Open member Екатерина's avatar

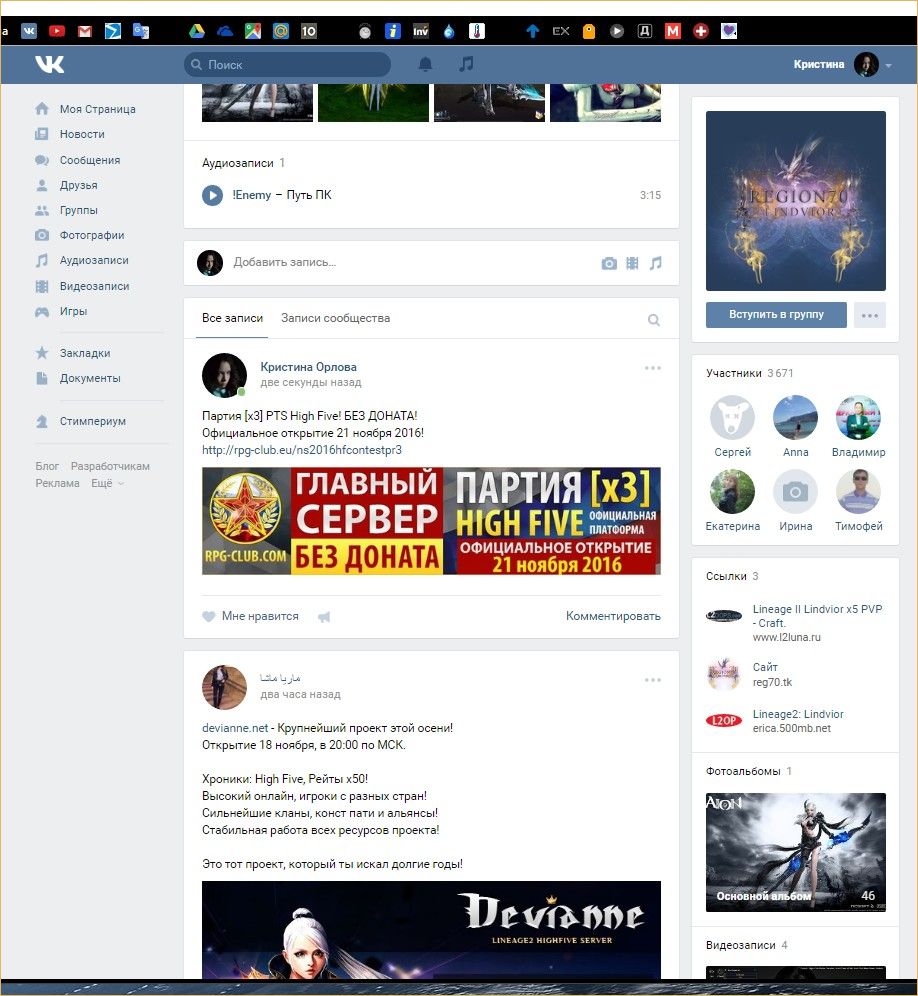(x=732, y=492)
